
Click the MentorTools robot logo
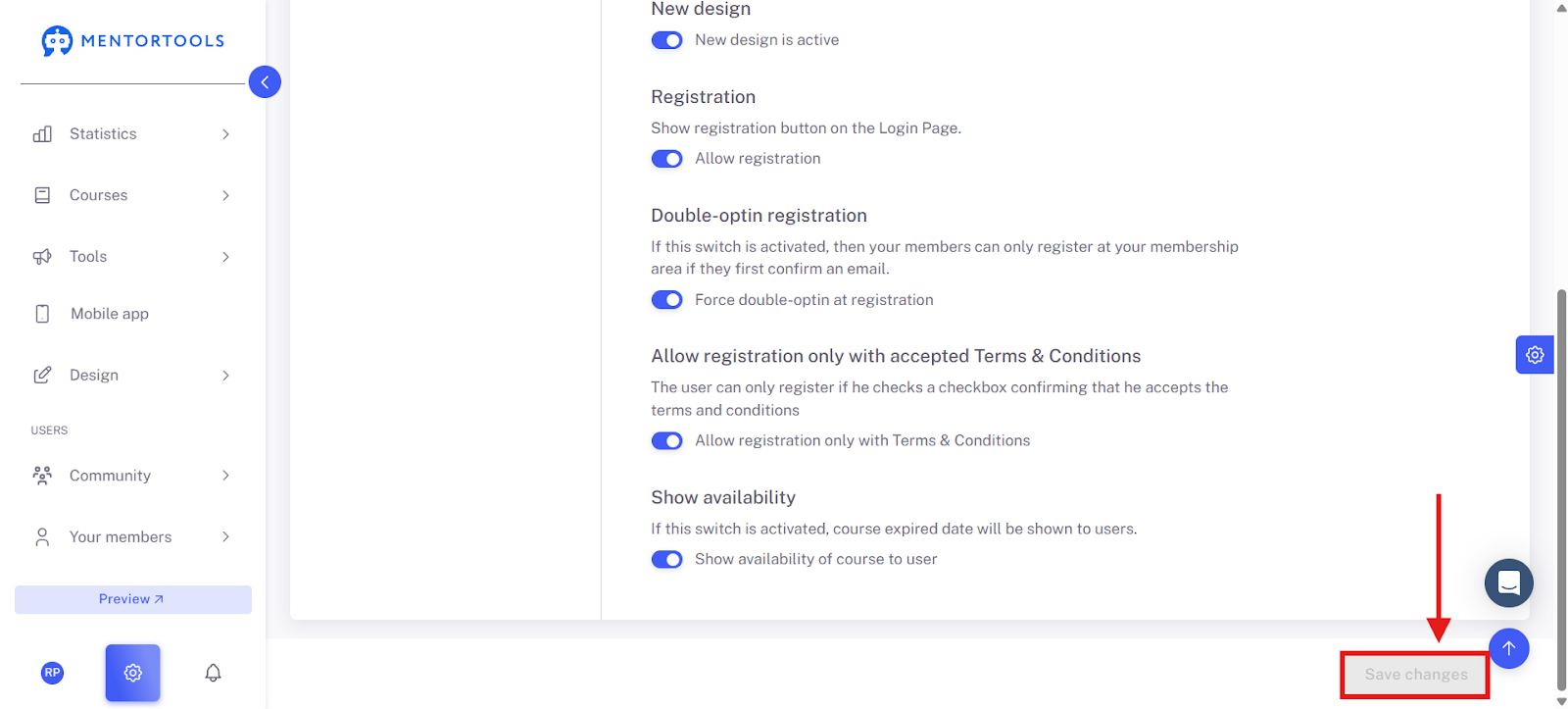pos(57,40)
